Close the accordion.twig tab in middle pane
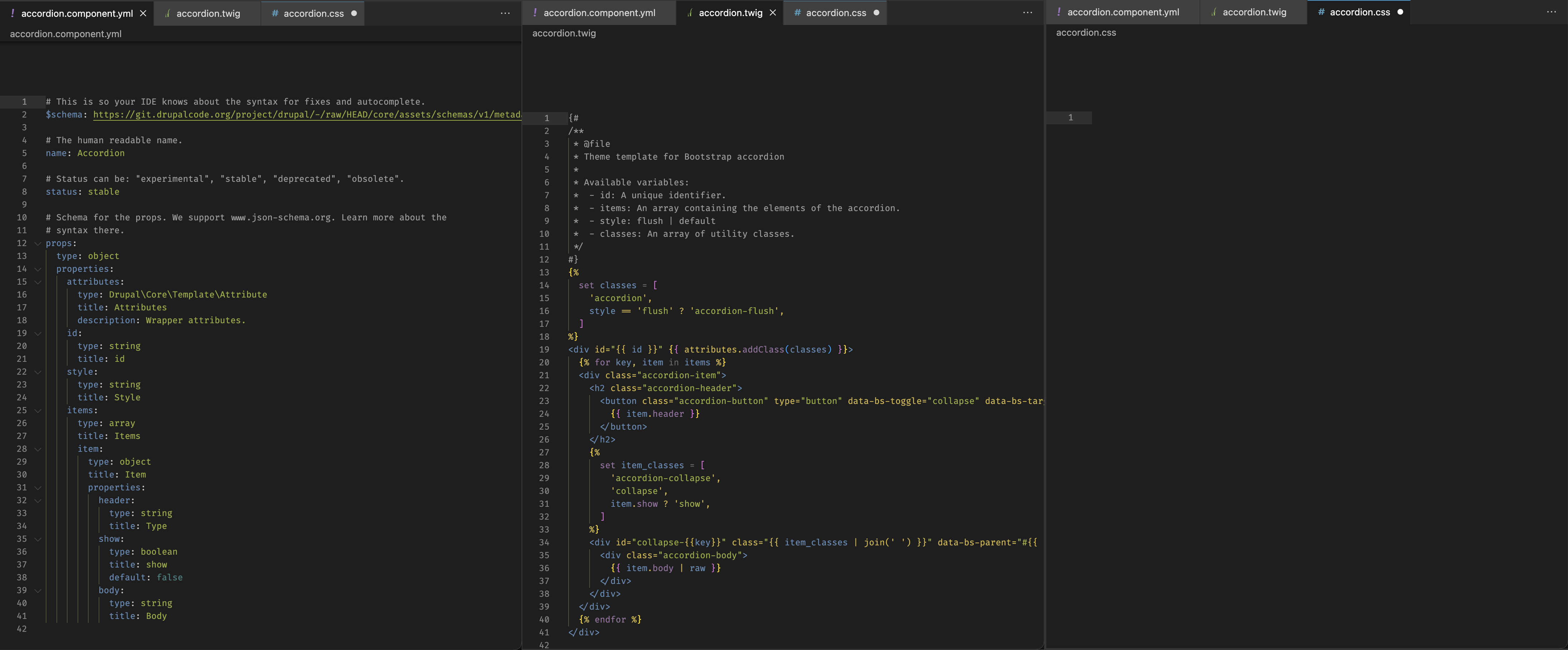 pyautogui.click(x=773, y=13)
